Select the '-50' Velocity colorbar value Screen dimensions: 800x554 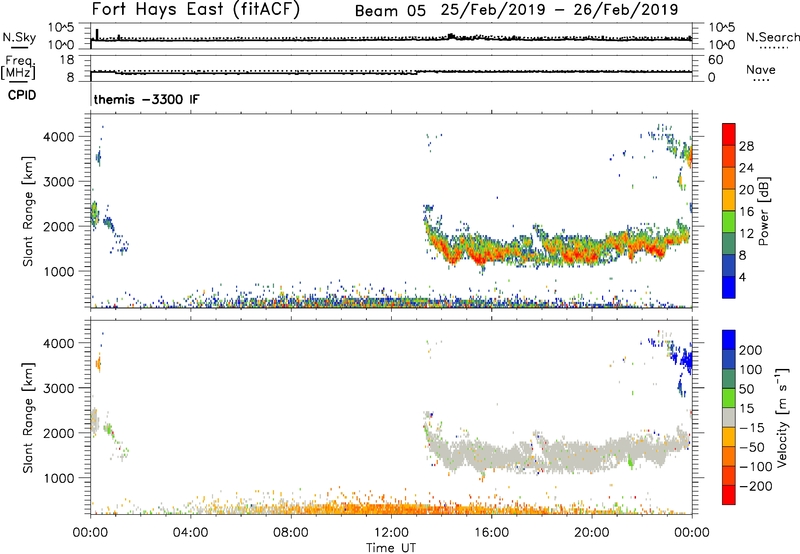(x=752, y=447)
